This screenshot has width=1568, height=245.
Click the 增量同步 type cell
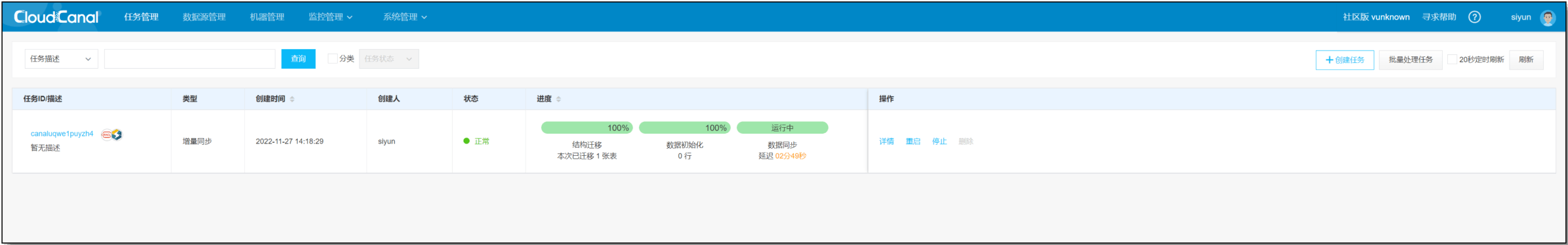[x=197, y=141]
